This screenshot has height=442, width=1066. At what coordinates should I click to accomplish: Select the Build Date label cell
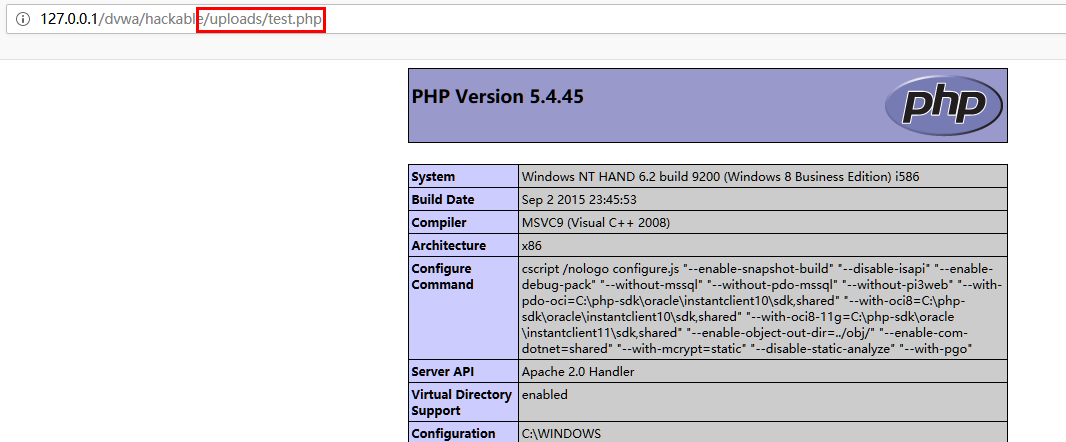443,200
